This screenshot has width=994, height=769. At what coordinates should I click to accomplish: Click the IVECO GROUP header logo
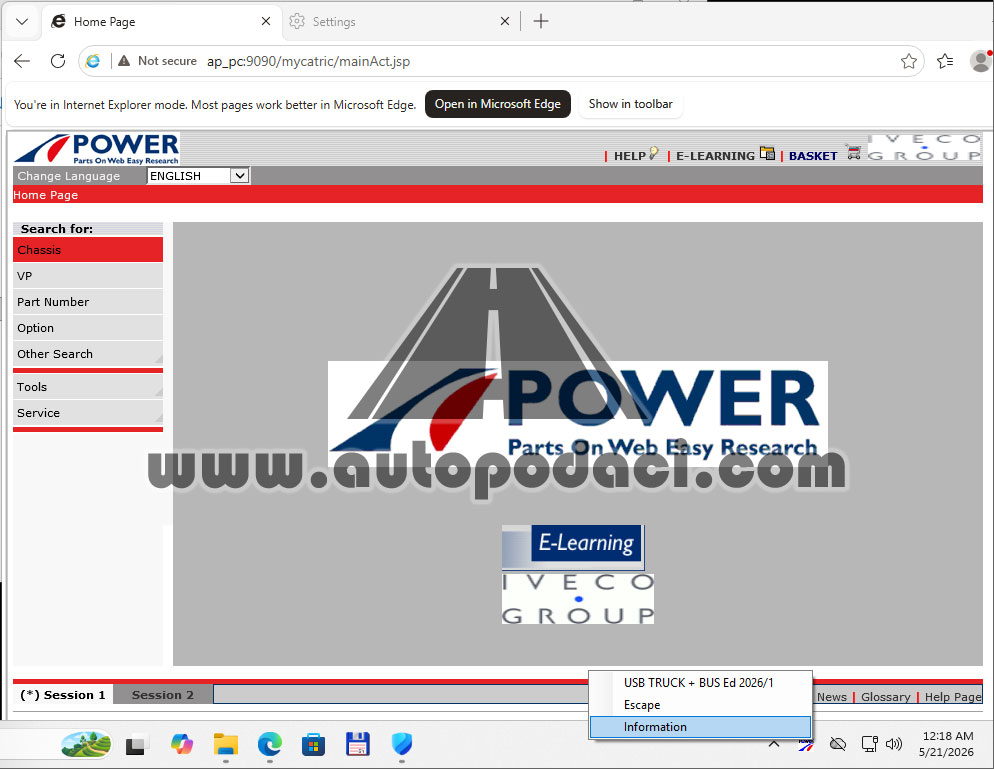(x=924, y=147)
